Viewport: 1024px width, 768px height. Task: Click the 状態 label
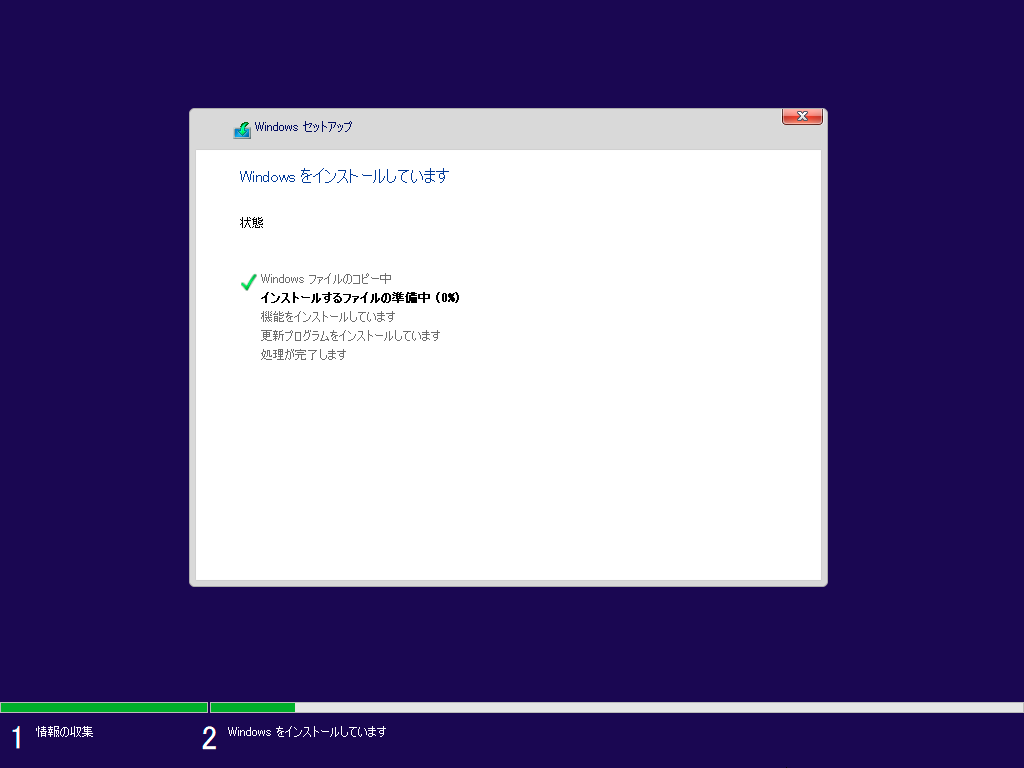251,223
